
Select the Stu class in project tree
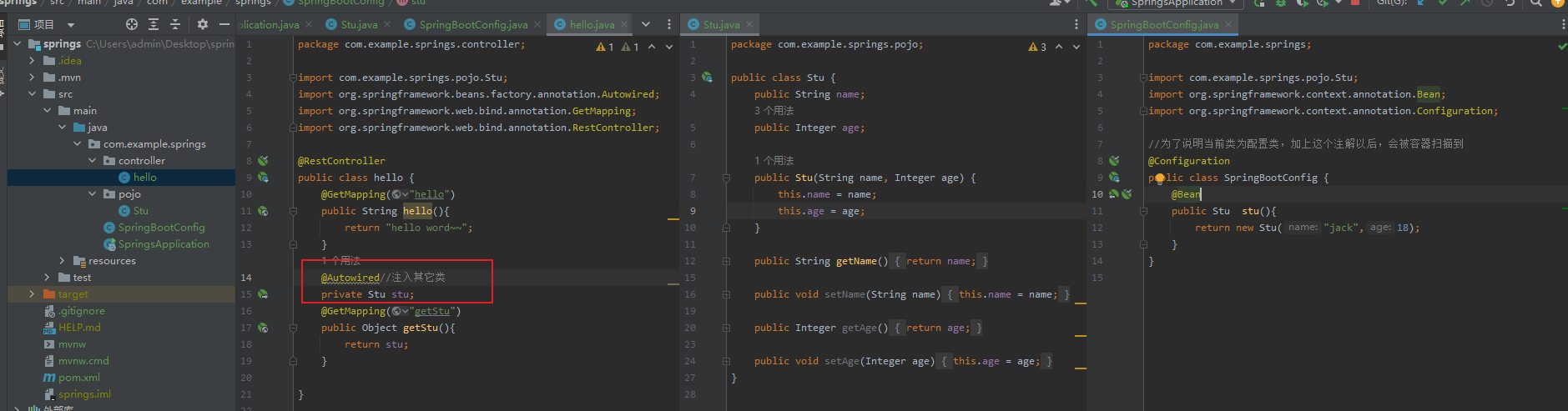[x=134, y=210]
